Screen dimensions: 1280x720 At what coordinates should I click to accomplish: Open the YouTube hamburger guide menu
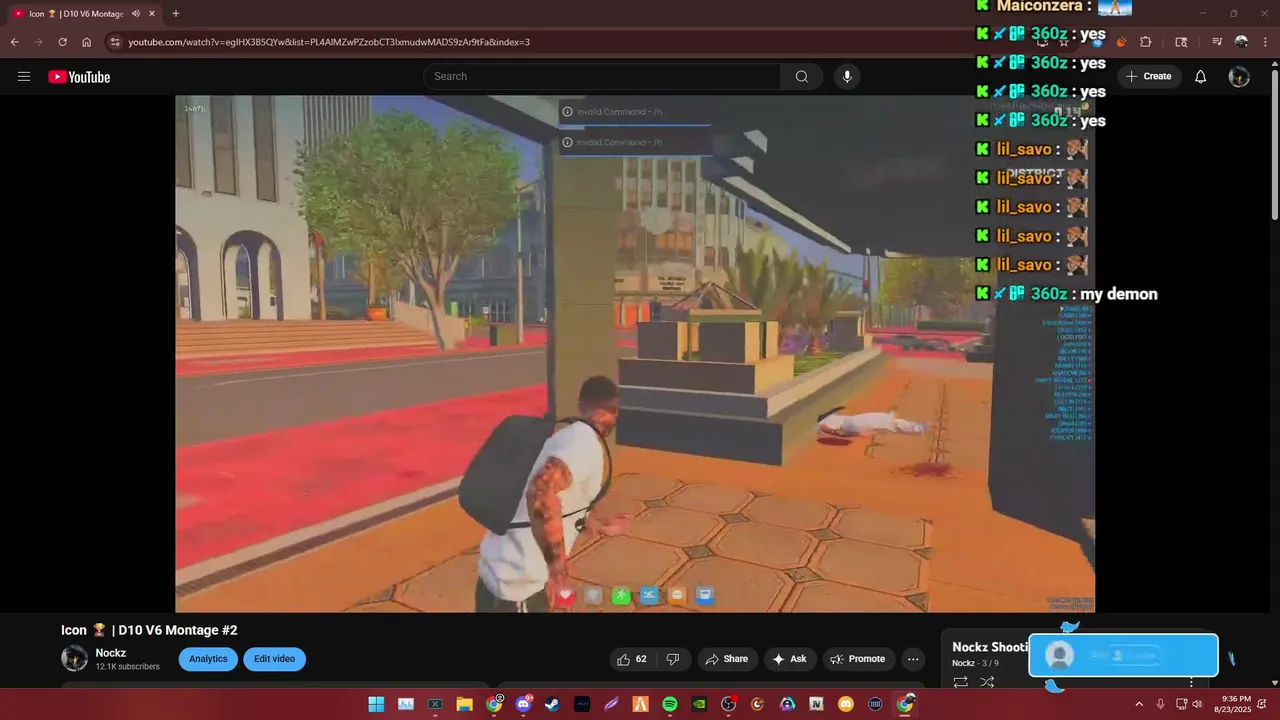[x=24, y=77]
